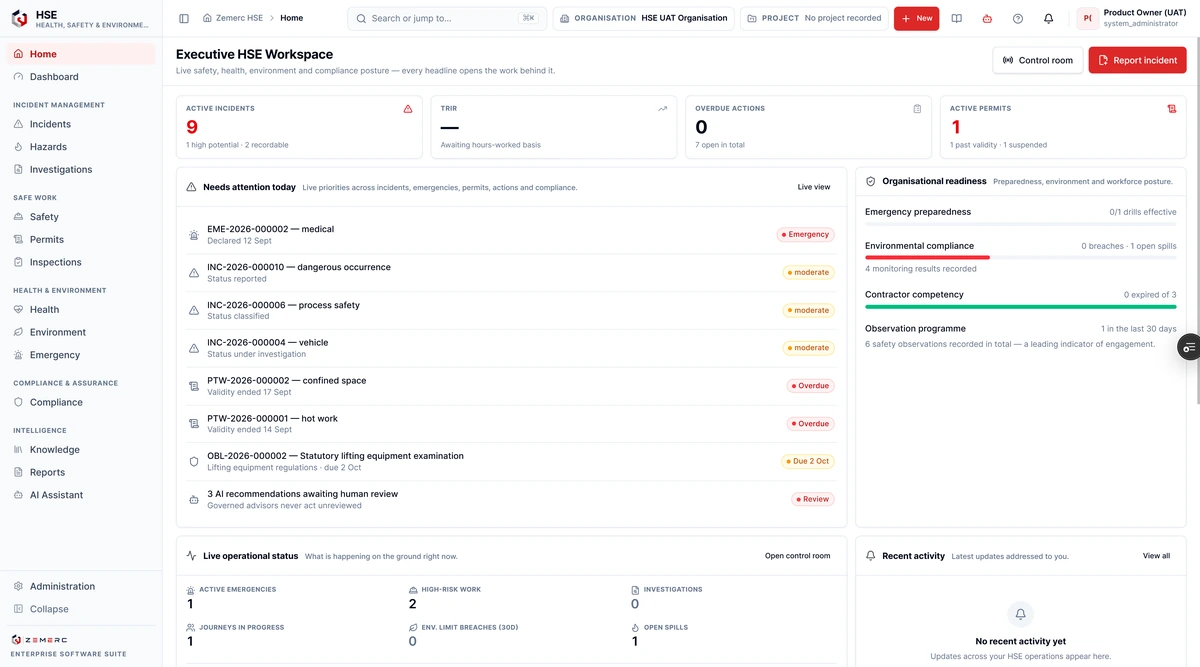Open OBL-2026-000002 Statutory lifting equipment examination
1200x667 pixels.
[x=511, y=461]
